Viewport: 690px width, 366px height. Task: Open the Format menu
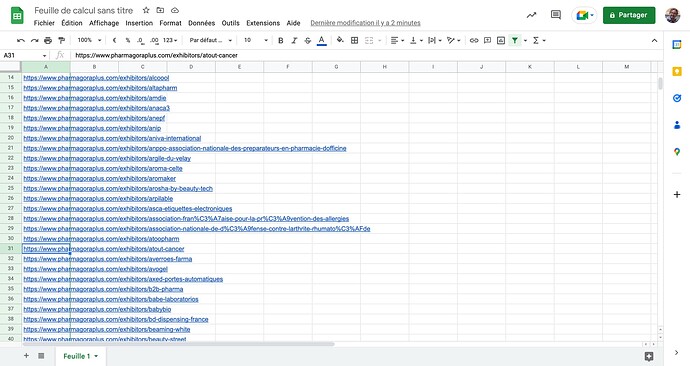170,23
